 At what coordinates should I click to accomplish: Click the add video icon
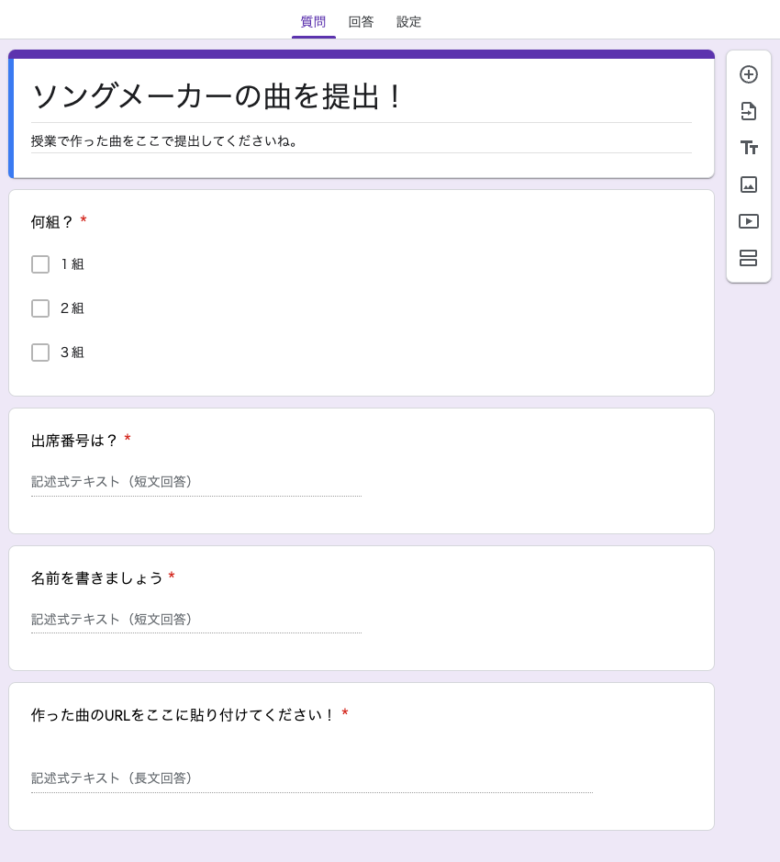pos(748,221)
